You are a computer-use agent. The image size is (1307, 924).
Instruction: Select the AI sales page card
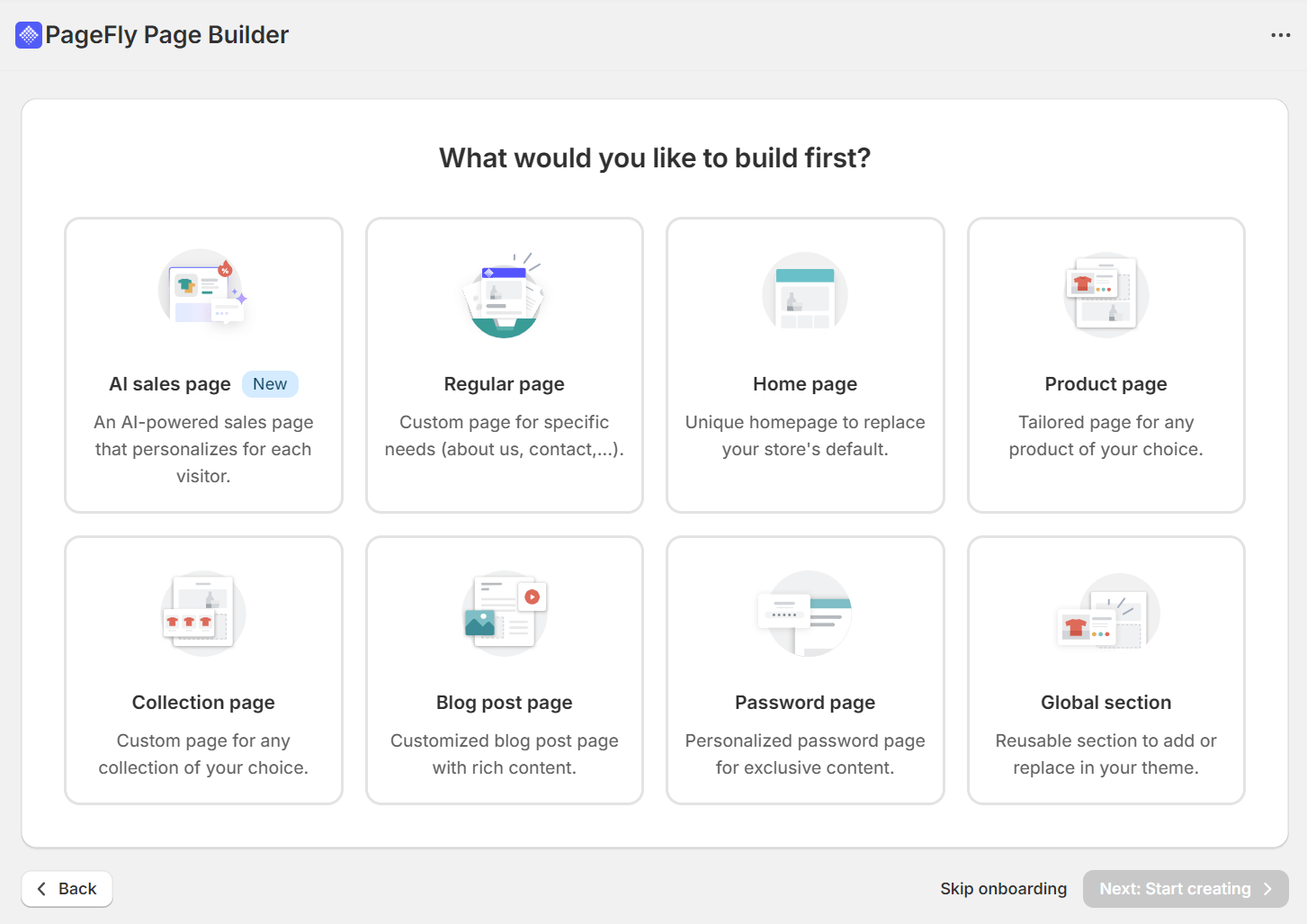click(x=202, y=364)
